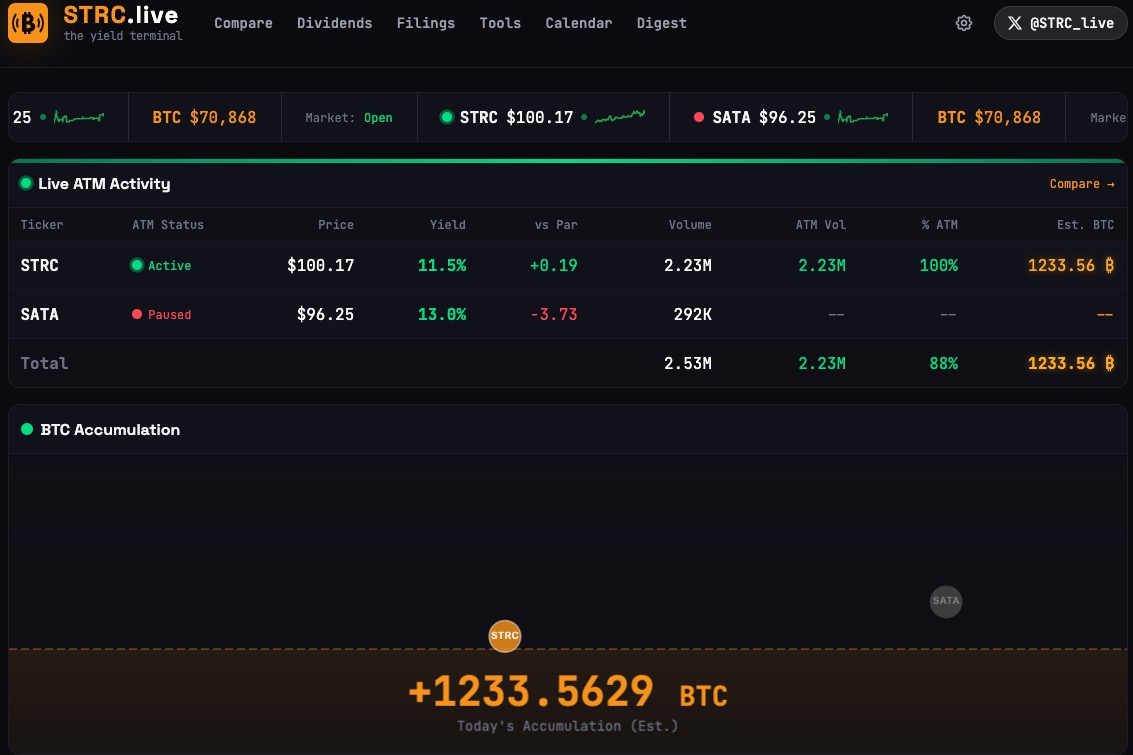Click the -3.73 vs Par value

pyautogui.click(x=553, y=314)
